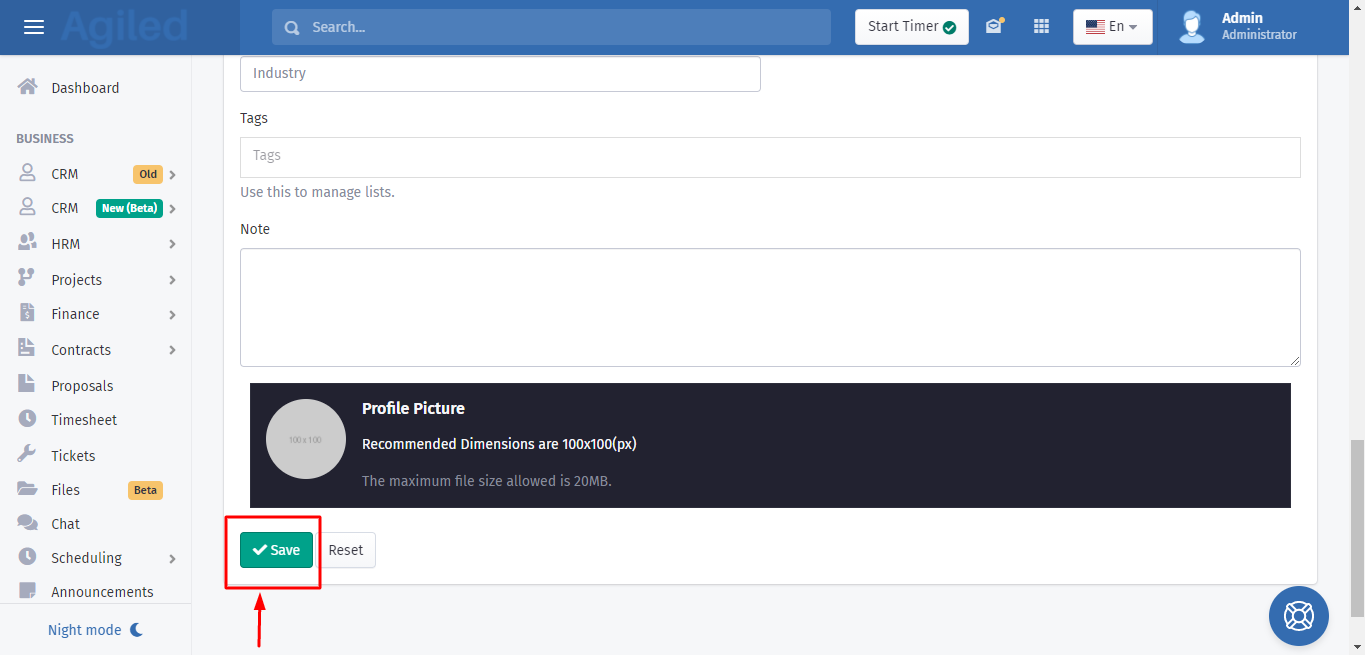
Task: Open the En language dropdown
Action: [1112, 27]
